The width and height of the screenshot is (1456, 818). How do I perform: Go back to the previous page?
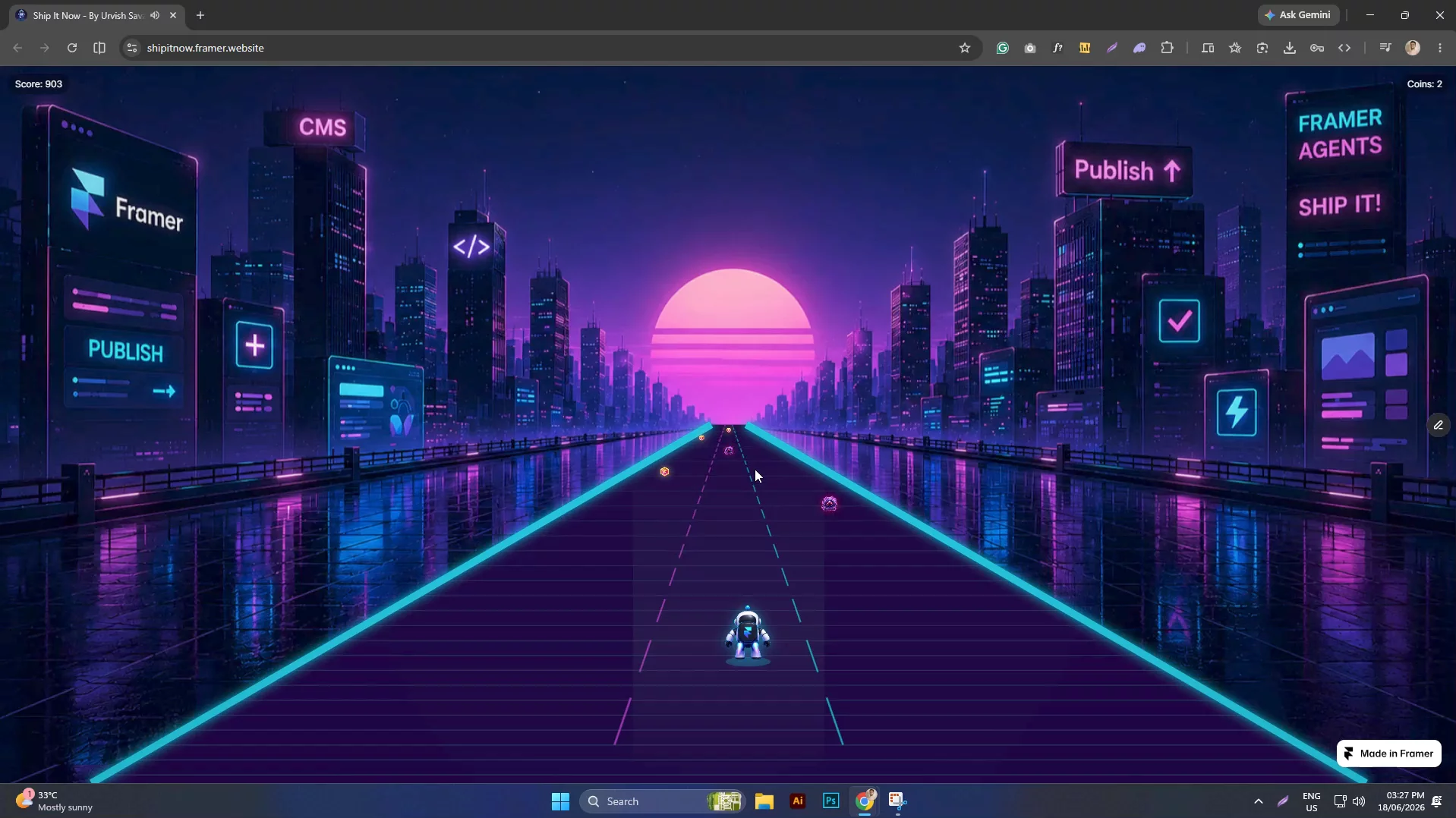tap(17, 48)
